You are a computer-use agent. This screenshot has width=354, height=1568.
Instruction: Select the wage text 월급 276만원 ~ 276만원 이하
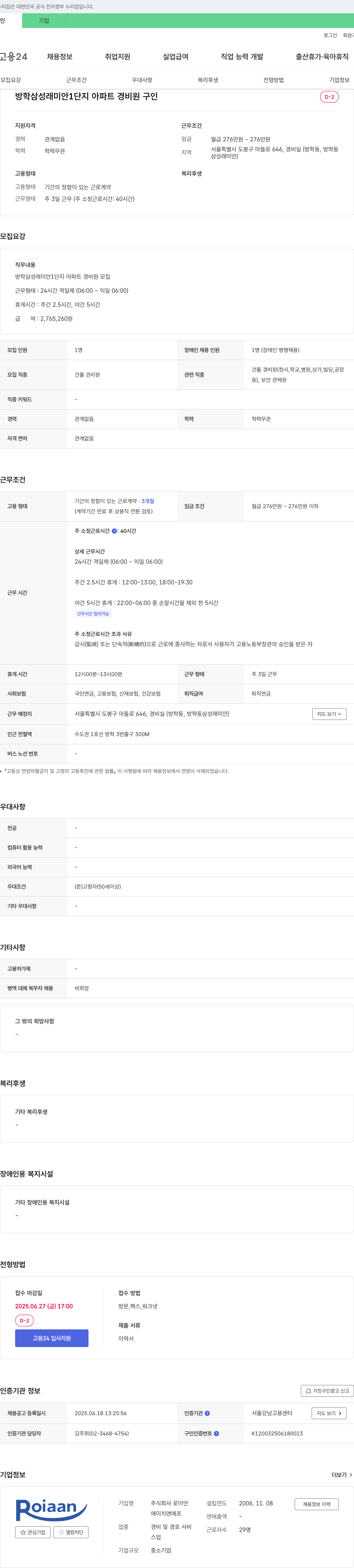285,506
